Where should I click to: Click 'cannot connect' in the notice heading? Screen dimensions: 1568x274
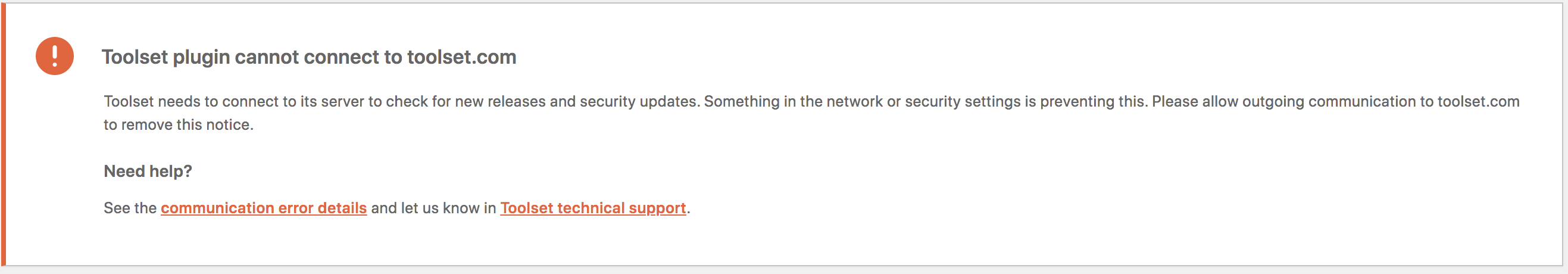[x=307, y=57]
